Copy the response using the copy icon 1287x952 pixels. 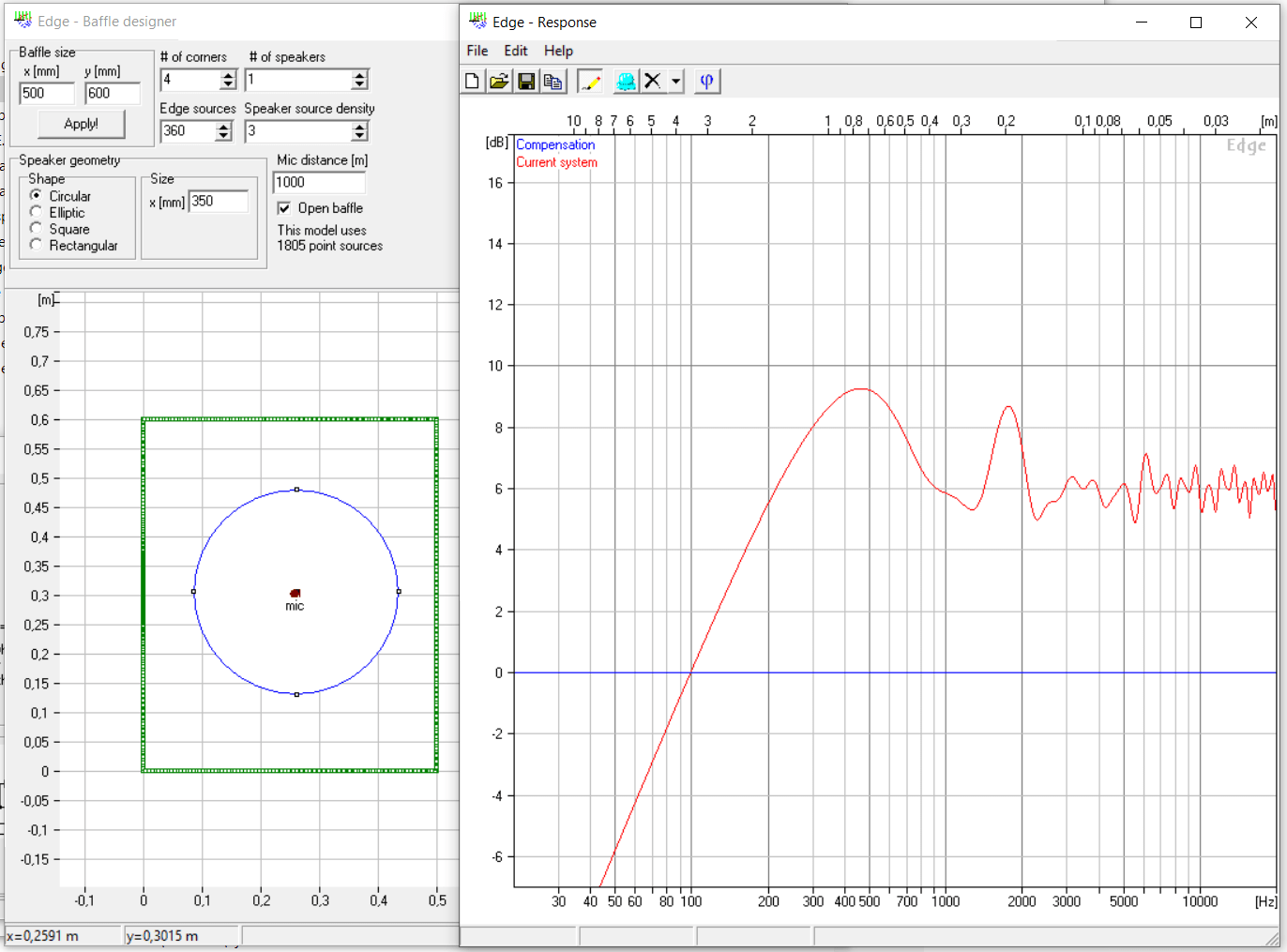[x=553, y=82]
